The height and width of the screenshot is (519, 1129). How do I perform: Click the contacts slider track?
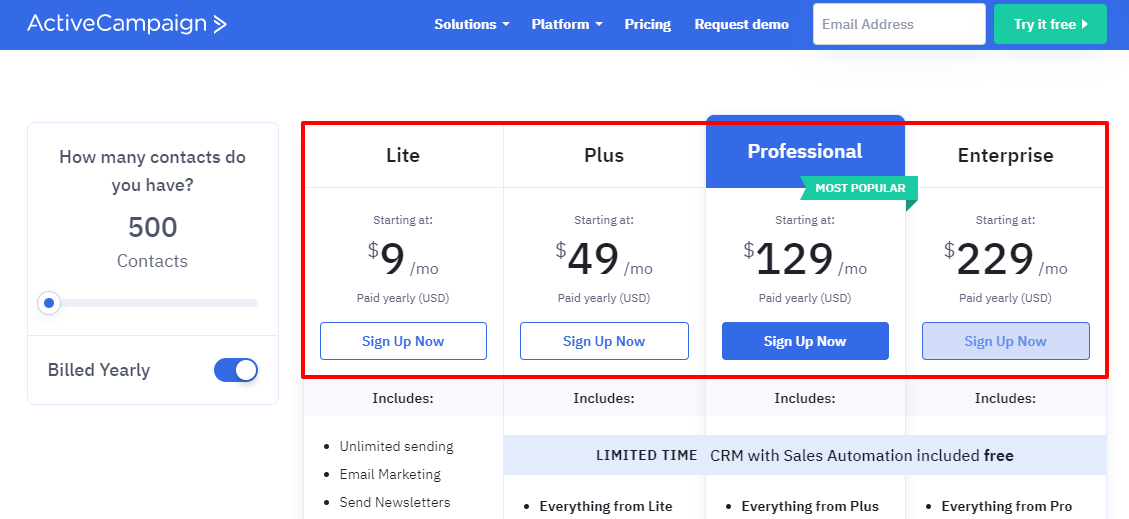coord(160,303)
